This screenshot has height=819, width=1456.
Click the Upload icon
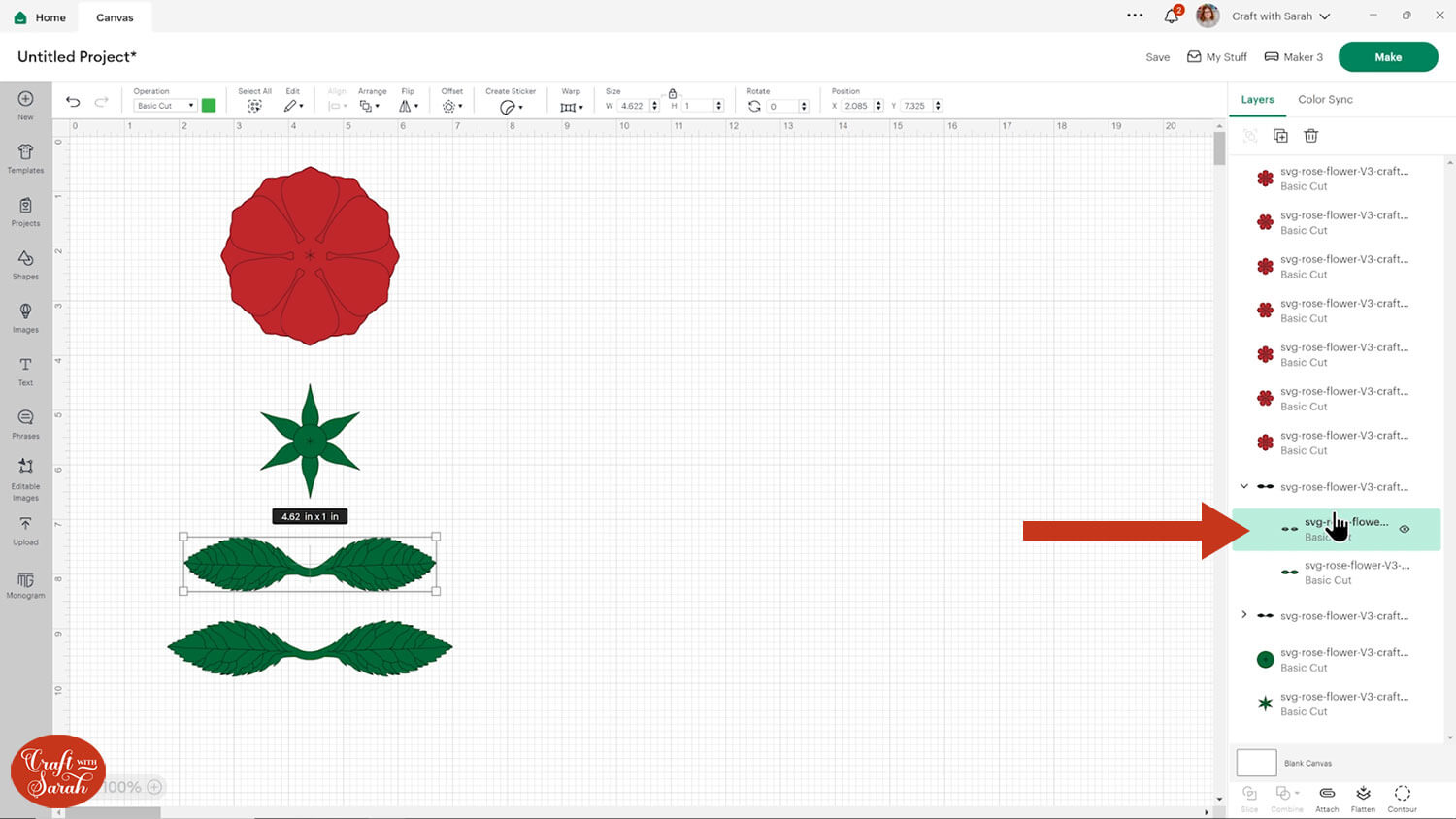point(25,530)
